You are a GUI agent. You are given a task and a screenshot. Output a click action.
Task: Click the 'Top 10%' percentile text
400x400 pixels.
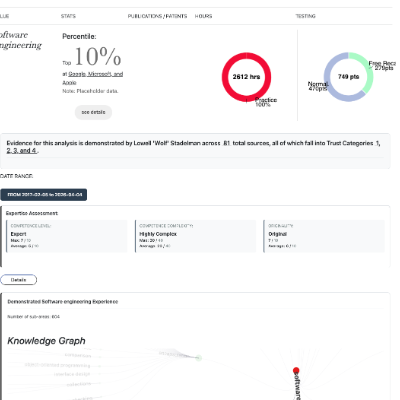[92, 56]
